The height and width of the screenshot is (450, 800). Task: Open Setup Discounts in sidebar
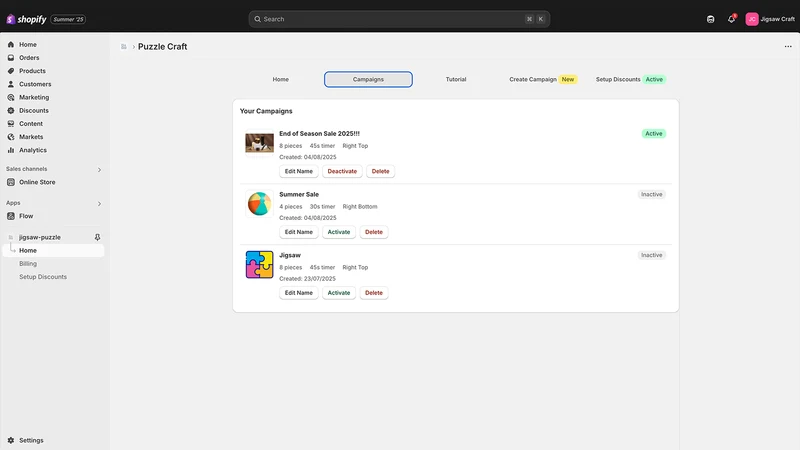(43, 277)
